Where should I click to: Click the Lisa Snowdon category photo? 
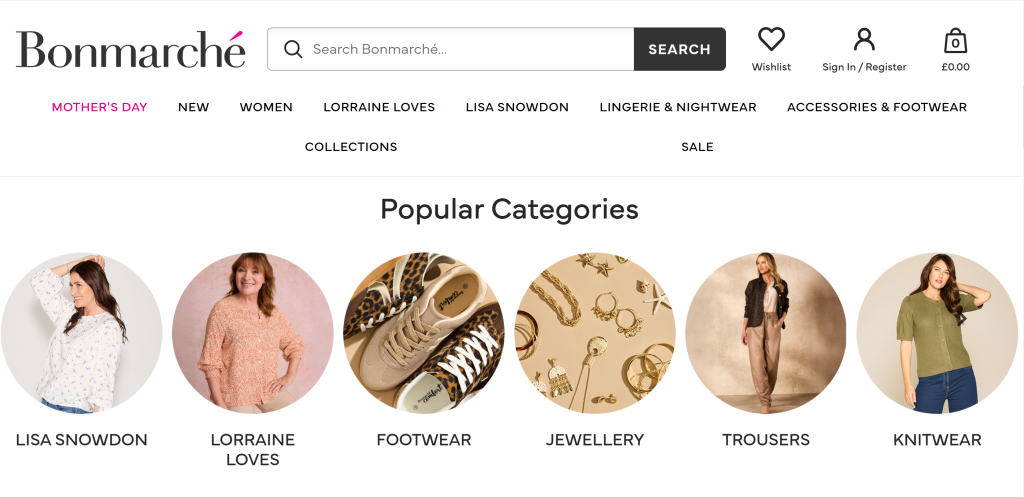pos(82,333)
